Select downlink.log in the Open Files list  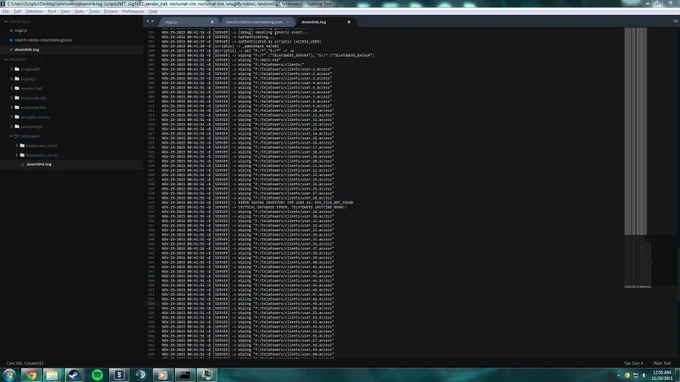(26, 50)
